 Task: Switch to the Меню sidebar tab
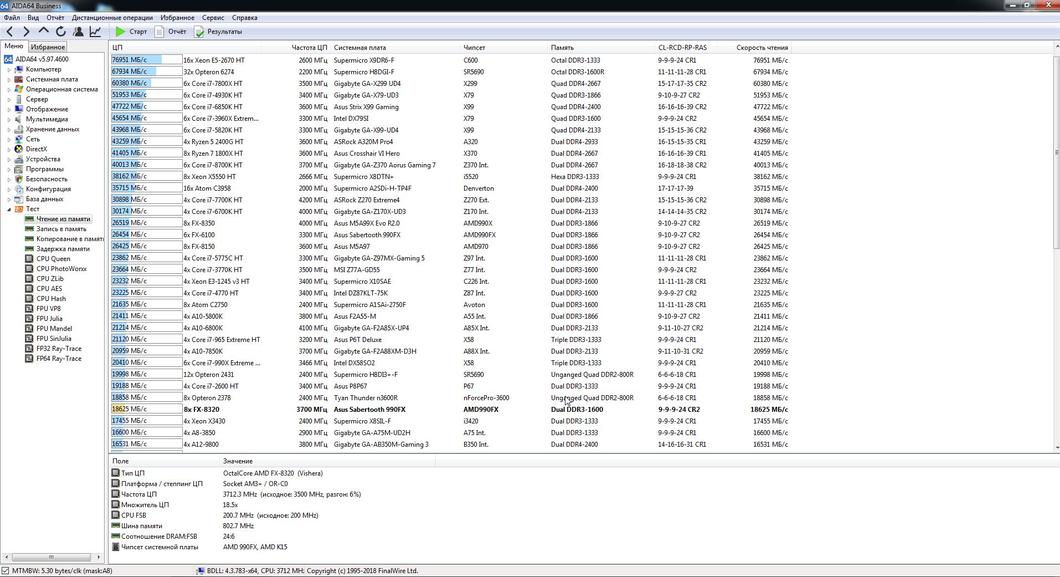point(14,46)
